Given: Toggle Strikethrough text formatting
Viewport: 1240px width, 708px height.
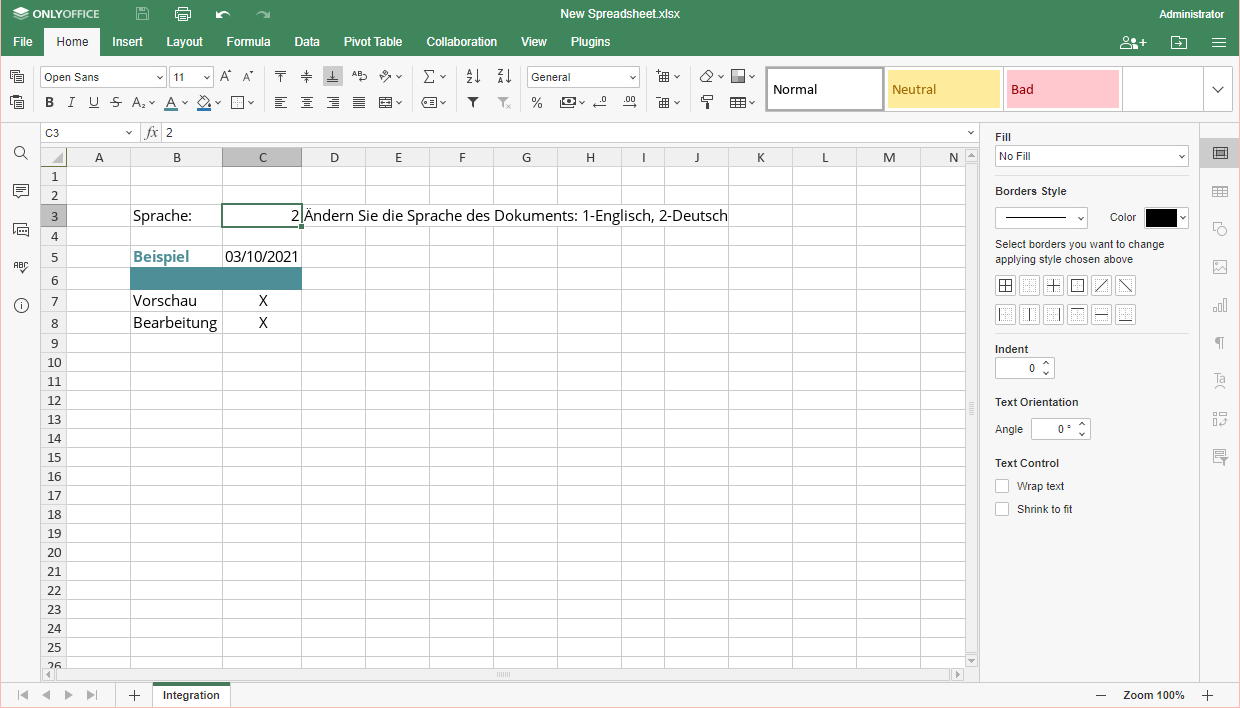Looking at the screenshot, I should point(117,102).
